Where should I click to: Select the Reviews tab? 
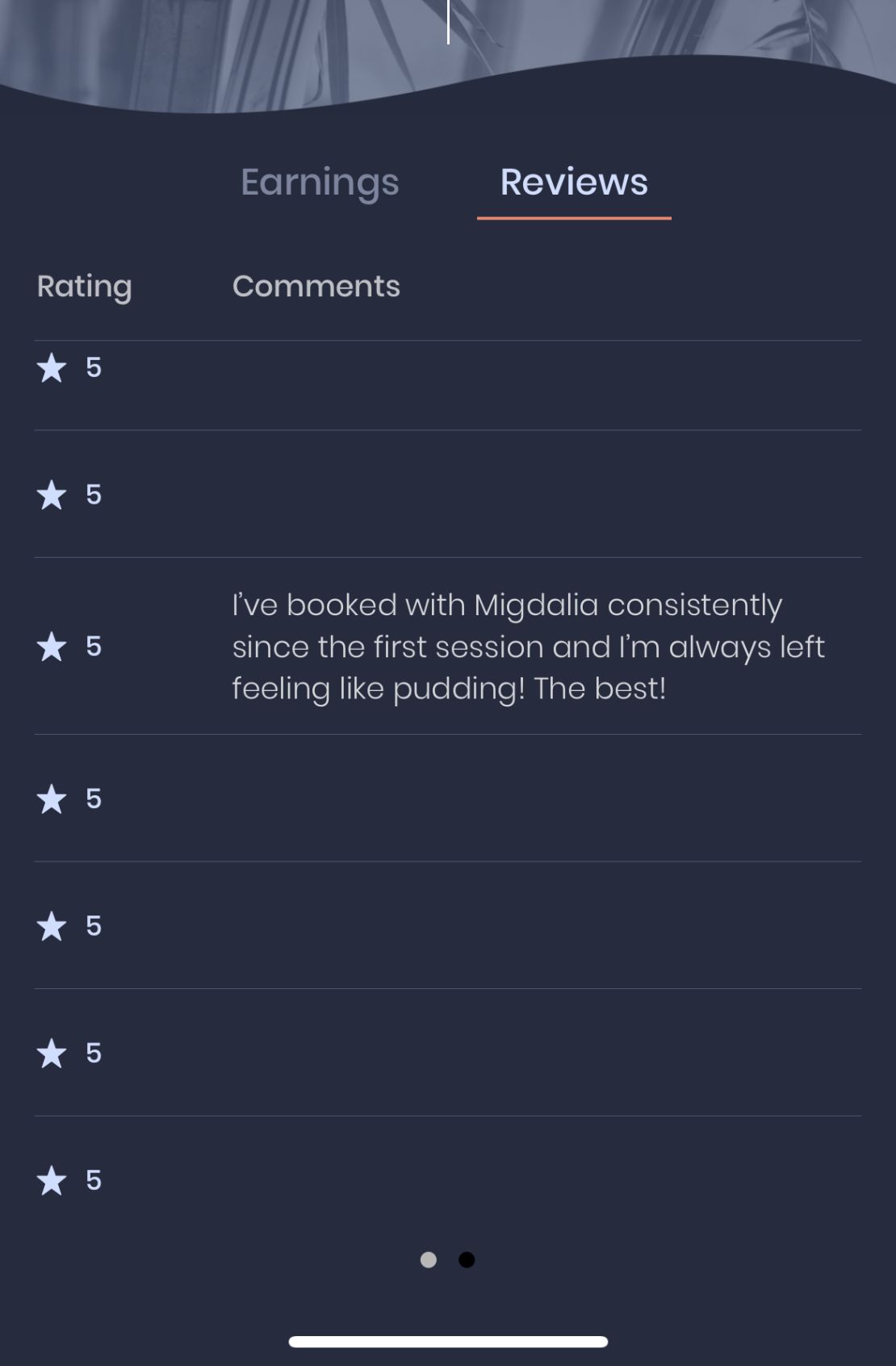pyautogui.click(x=573, y=182)
